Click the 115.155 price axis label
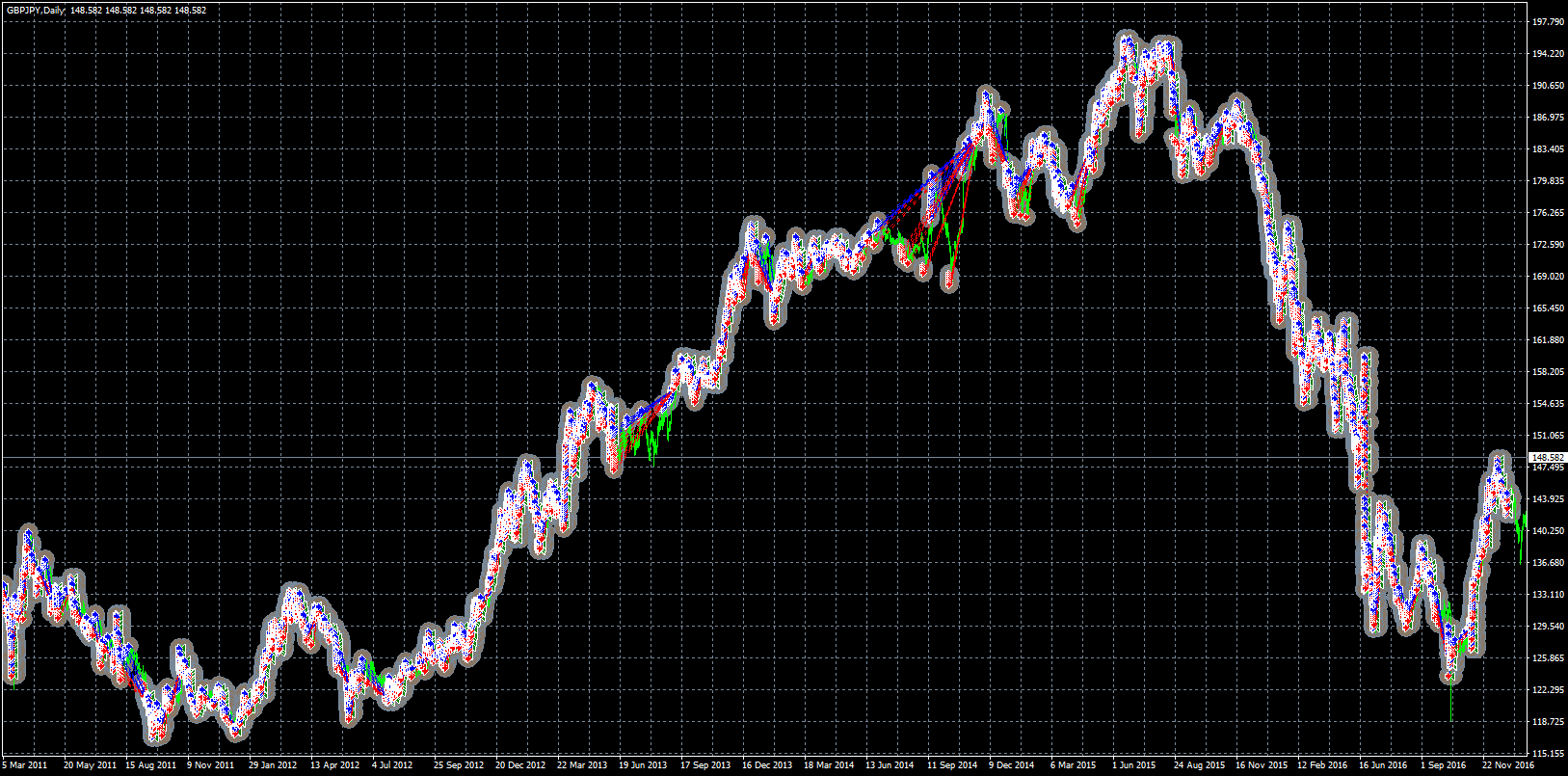Screen dimensions: 1568x776 [1548, 754]
